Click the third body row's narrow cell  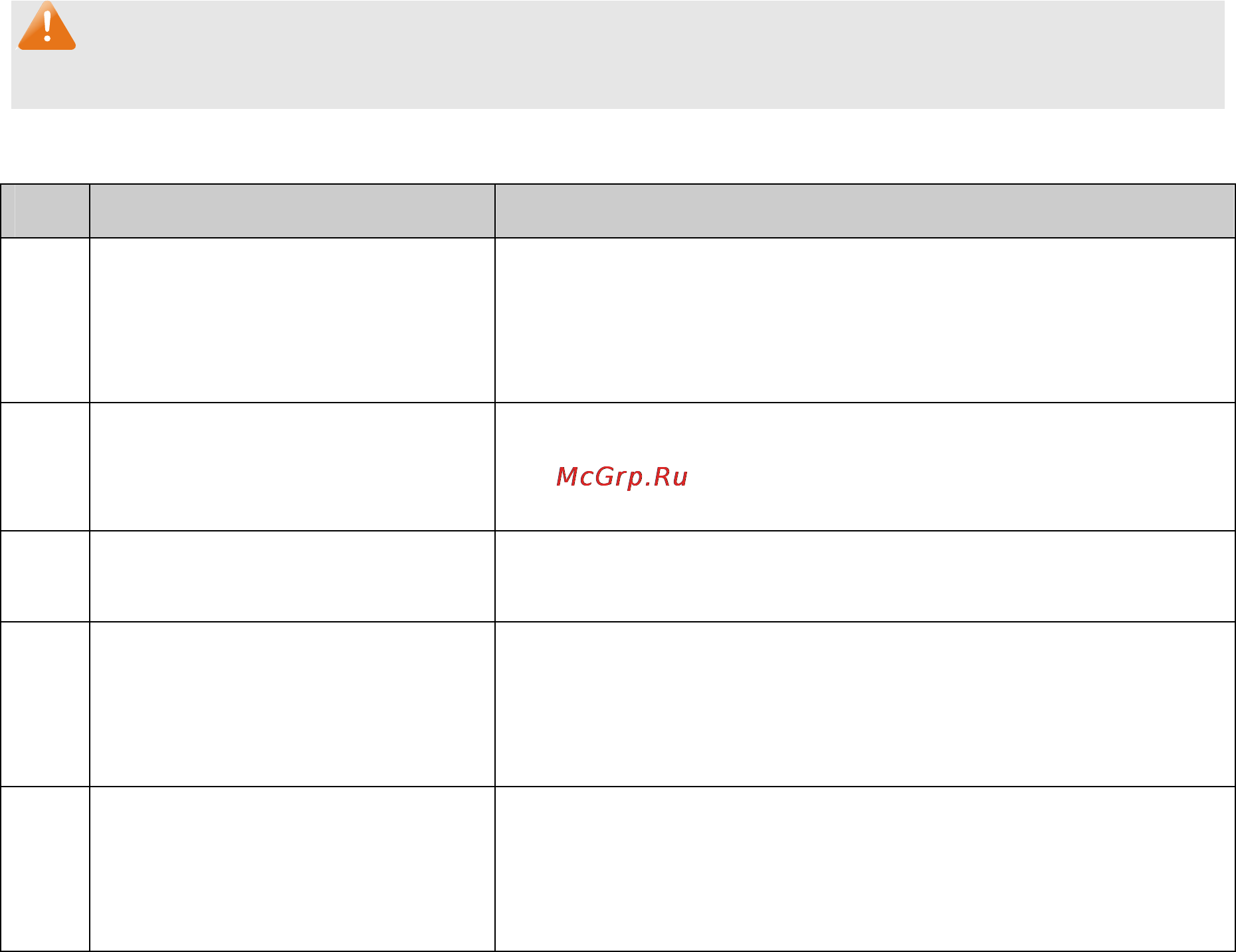[x=45, y=576]
